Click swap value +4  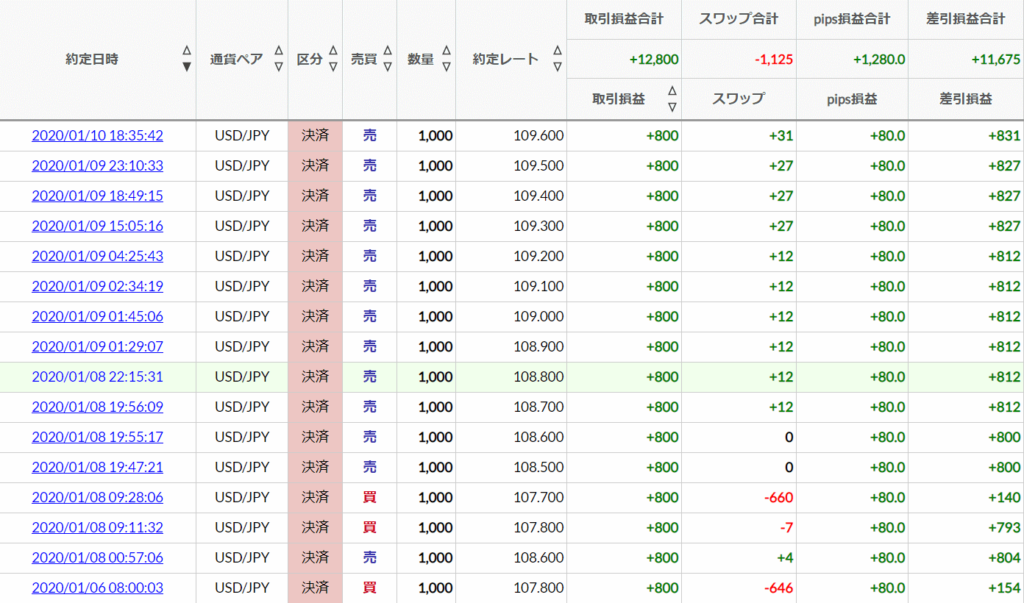pos(785,558)
